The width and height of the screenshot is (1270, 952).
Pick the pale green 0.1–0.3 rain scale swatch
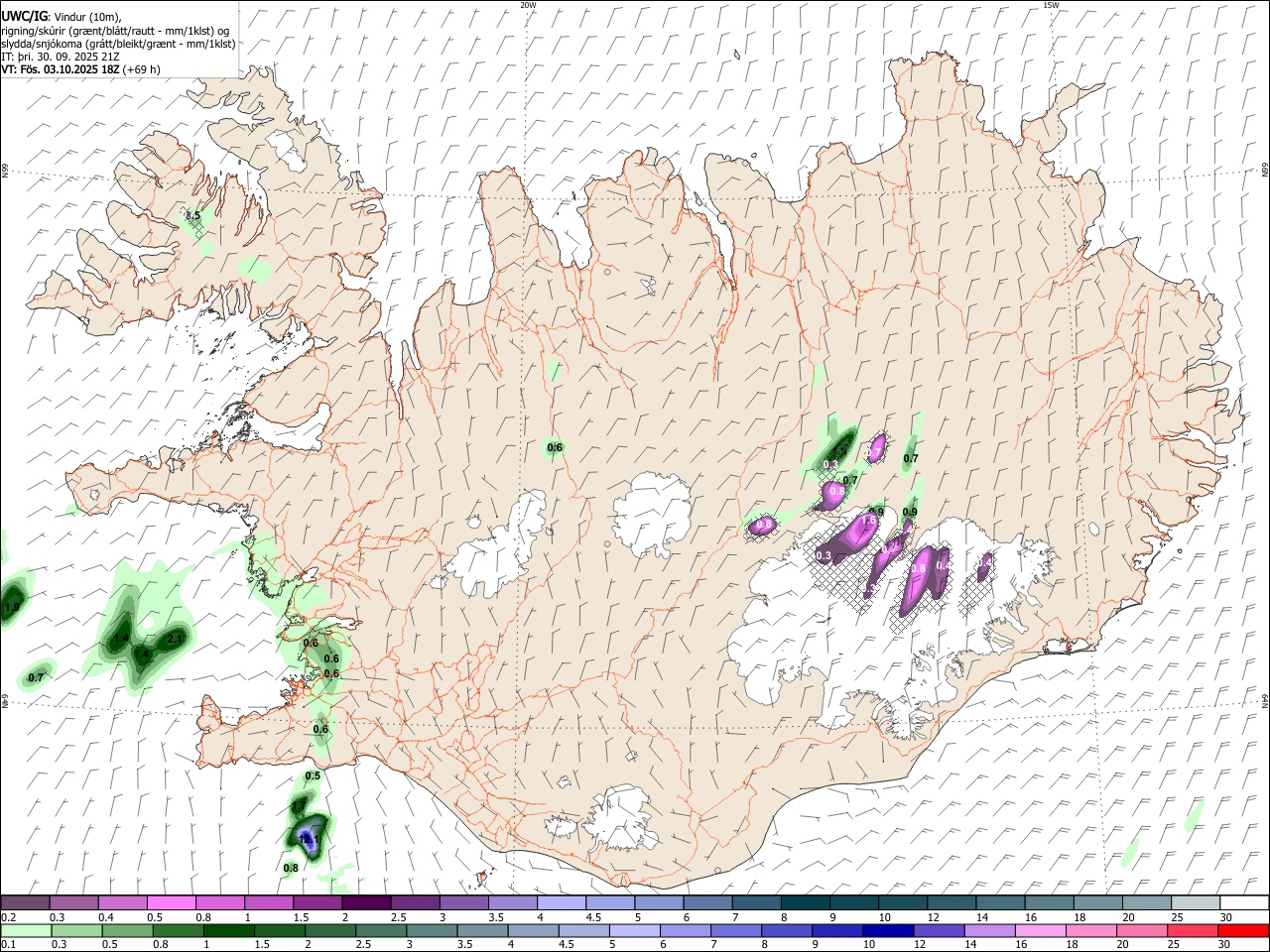tap(27, 930)
